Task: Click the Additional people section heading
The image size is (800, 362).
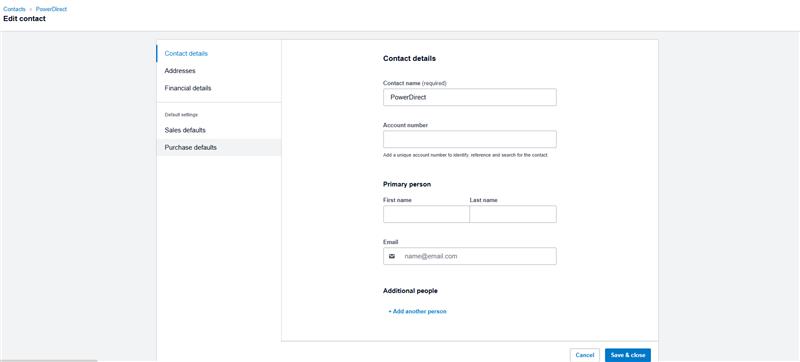Action: [x=410, y=291]
